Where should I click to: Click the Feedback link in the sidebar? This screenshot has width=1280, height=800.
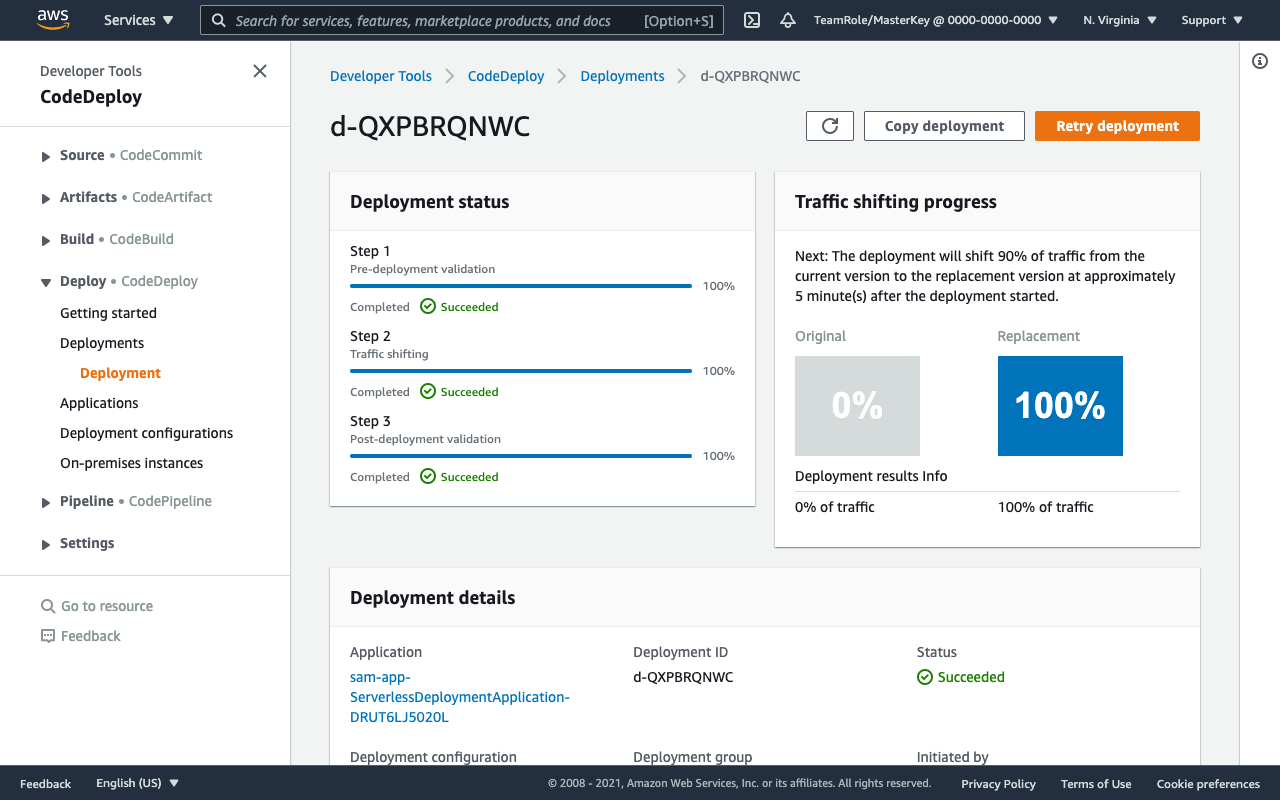pyautogui.click(x=90, y=636)
